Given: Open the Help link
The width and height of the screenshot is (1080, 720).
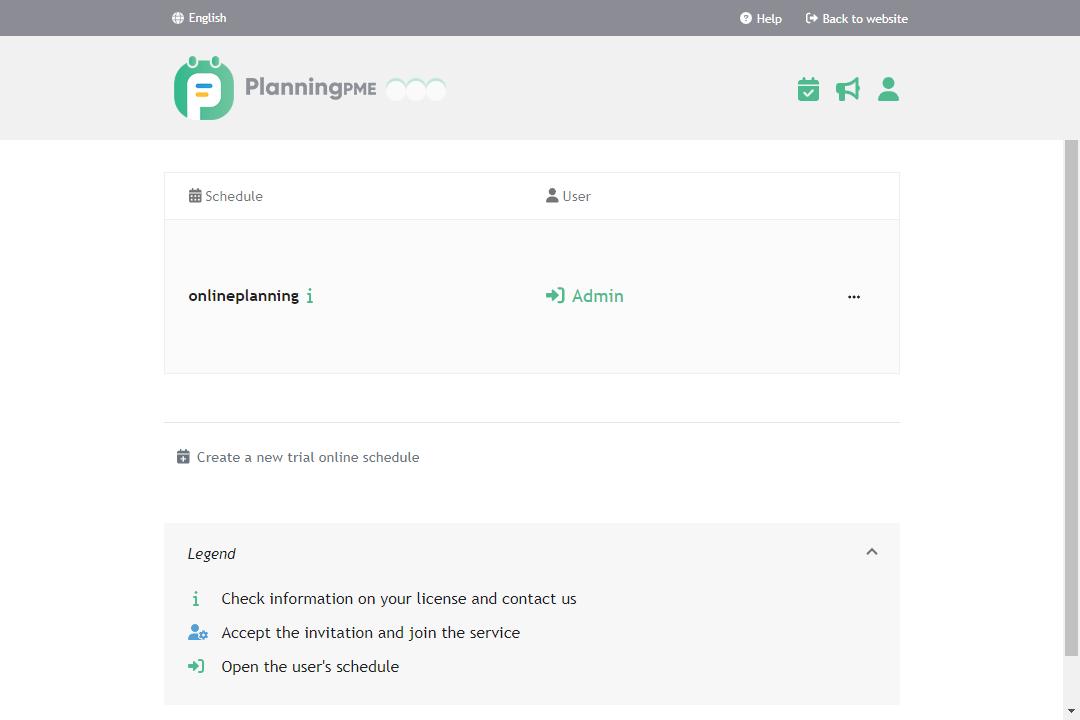Looking at the screenshot, I should (x=760, y=19).
